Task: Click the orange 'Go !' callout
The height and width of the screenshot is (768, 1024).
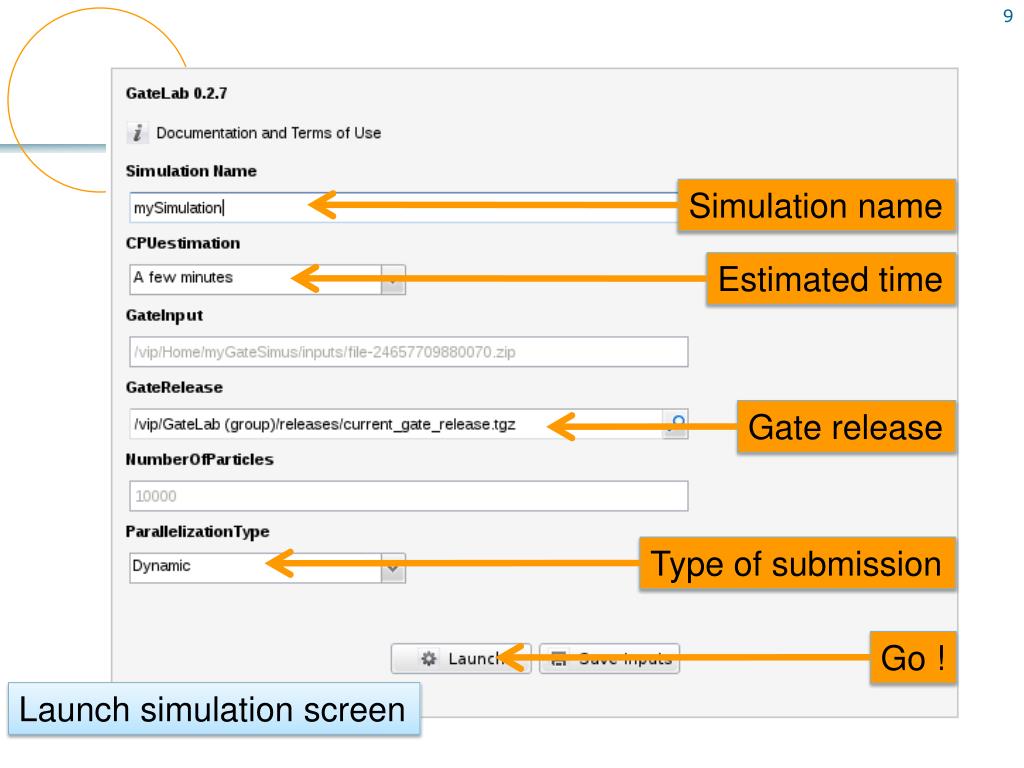Action: (909, 659)
